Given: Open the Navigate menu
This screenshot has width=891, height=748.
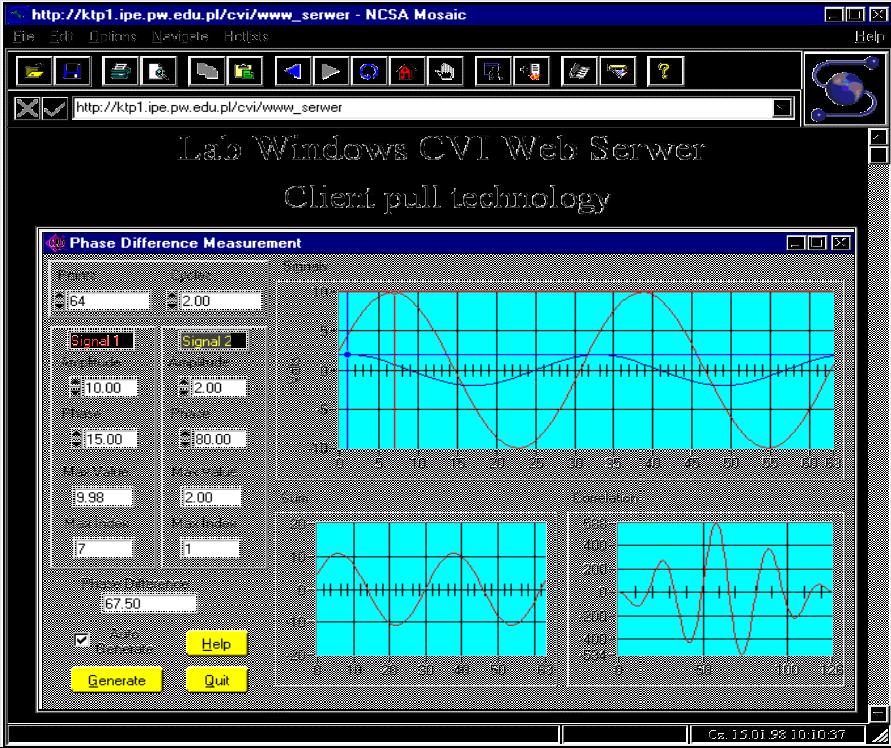Looking at the screenshot, I should click(180, 36).
